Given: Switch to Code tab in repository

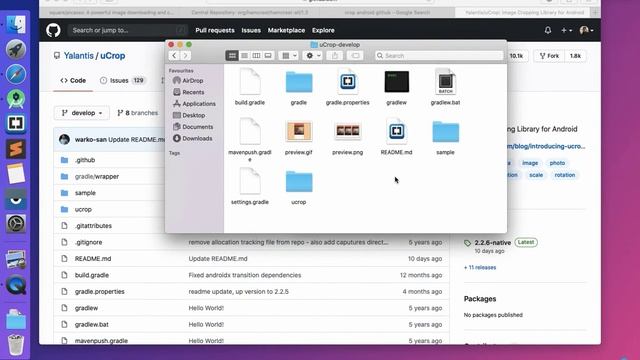Looking at the screenshot, I should click(73, 80).
